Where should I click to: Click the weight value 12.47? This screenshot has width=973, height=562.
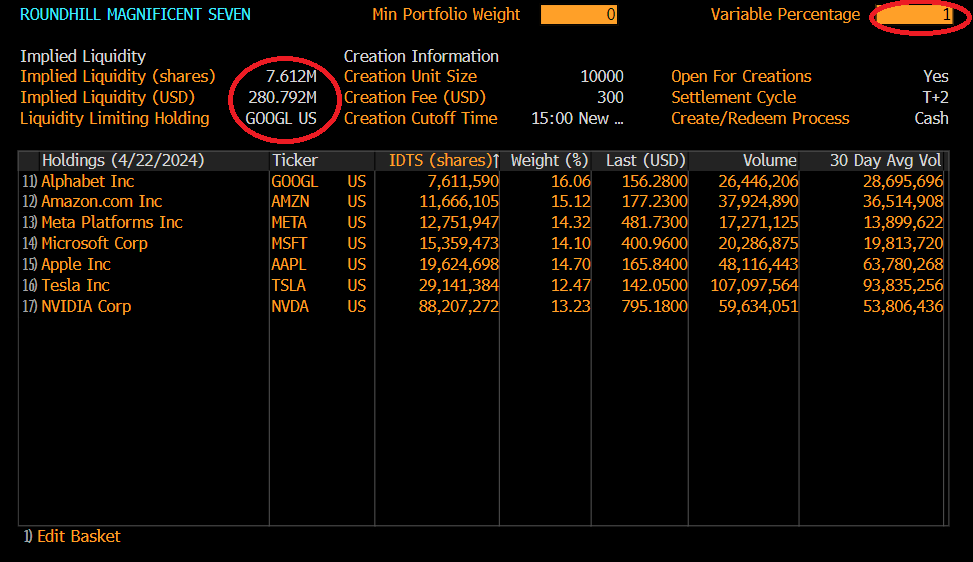coord(571,285)
